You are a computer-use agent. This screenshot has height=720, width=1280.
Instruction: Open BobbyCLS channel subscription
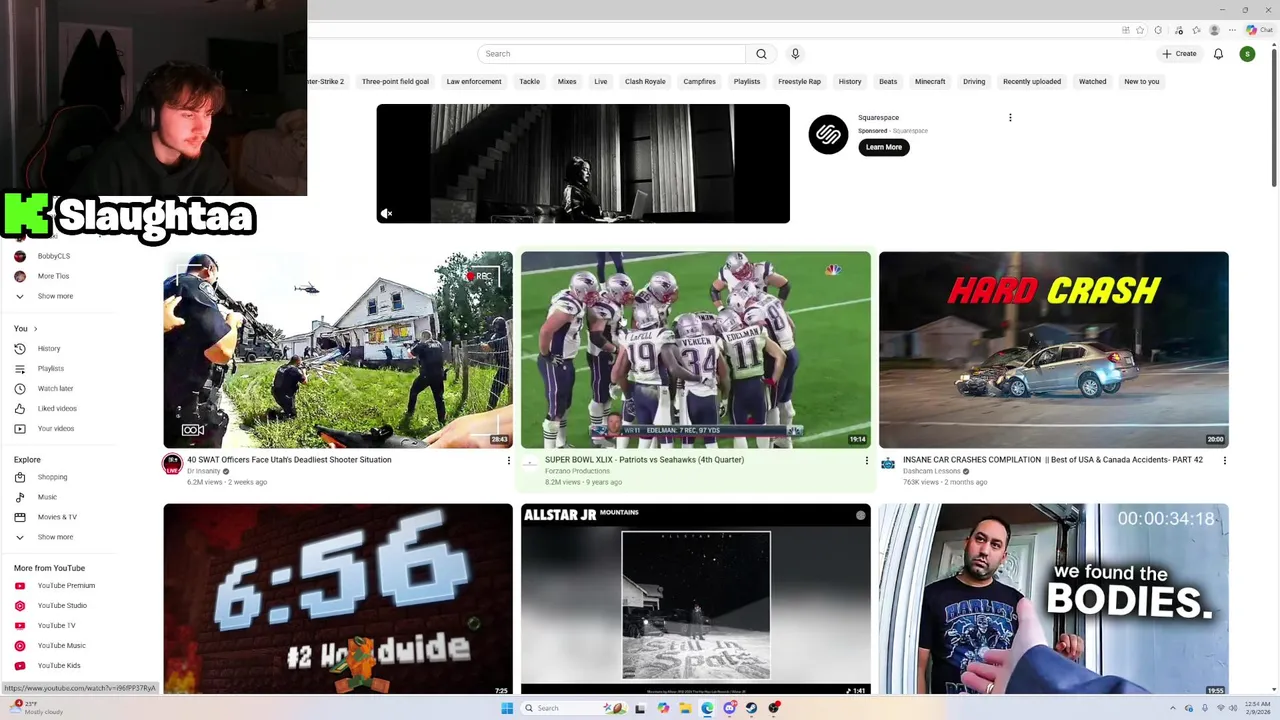pos(53,257)
